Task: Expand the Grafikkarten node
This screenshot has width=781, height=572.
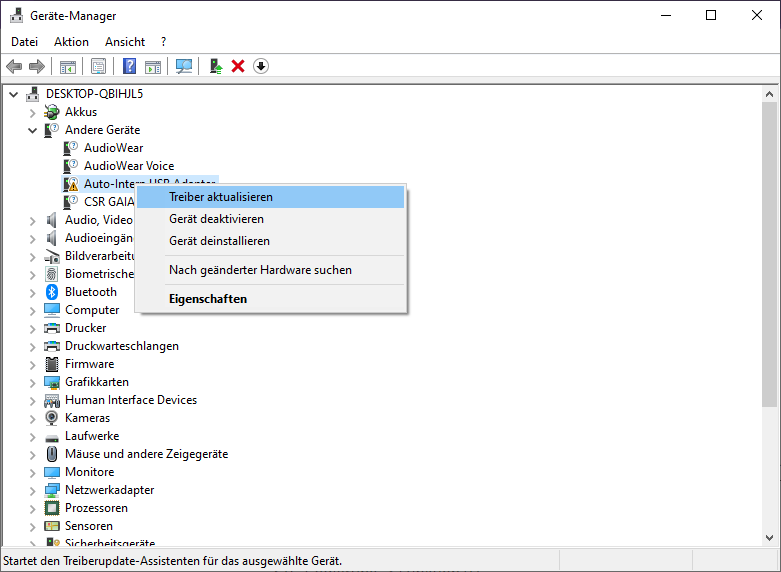Action: 33,382
